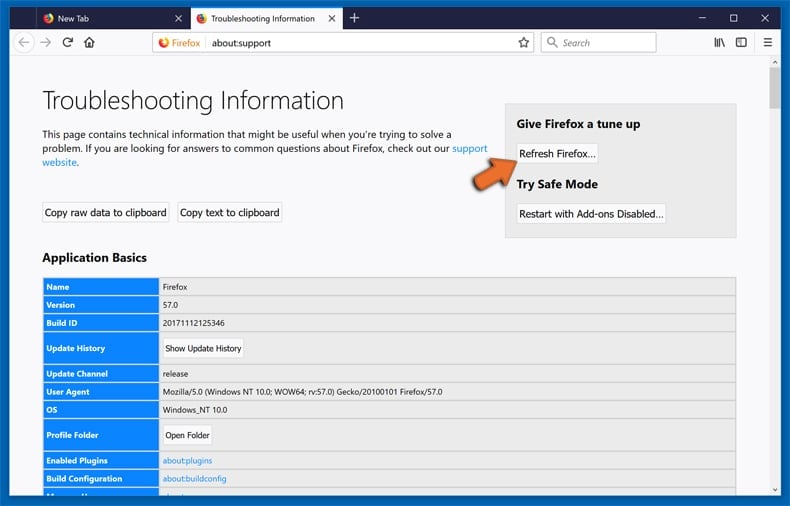Open the Profile Folder
790x506 pixels.
187,435
